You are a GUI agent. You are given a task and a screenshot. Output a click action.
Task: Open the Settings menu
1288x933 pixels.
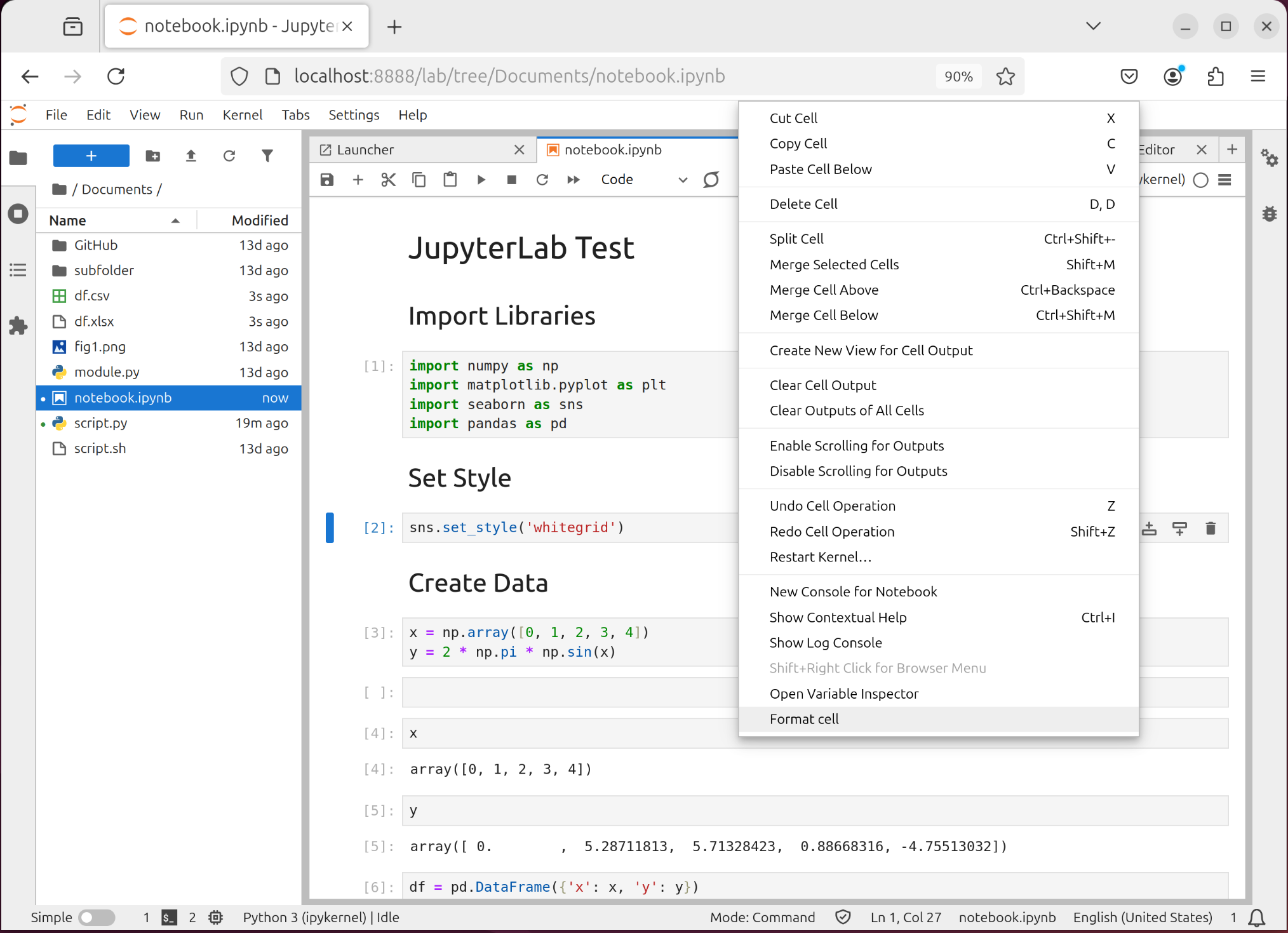(354, 115)
